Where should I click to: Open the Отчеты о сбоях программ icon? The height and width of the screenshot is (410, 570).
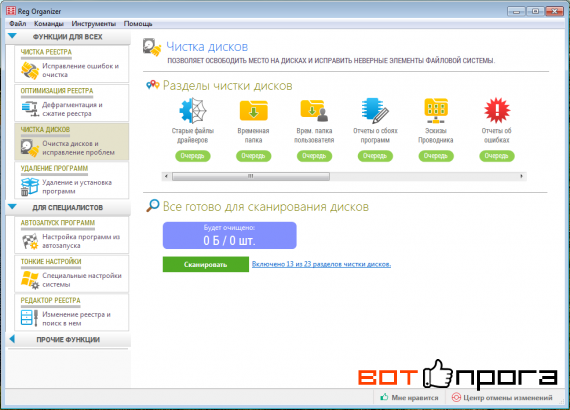pyautogui.click(x=375, y=110)
